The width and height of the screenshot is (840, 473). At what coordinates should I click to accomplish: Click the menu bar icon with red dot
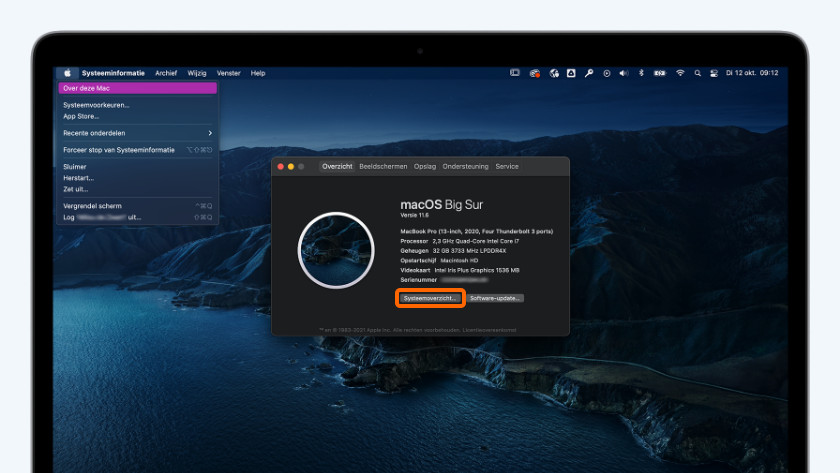535,73
